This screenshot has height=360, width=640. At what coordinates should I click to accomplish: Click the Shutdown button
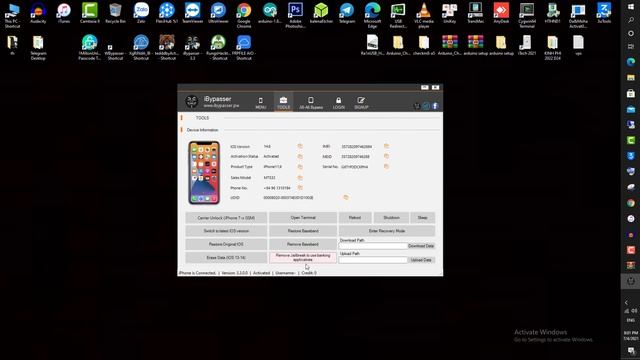pos(391,218)
